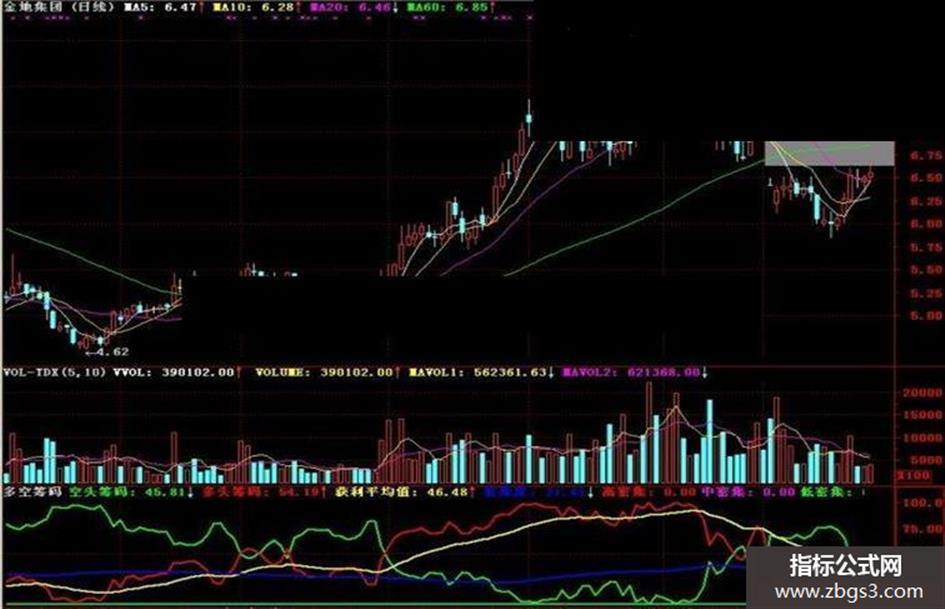Viewport: 945px width, 609px height.
Task: Click the 5.50 price axis label
Action: tap(926, 270)
